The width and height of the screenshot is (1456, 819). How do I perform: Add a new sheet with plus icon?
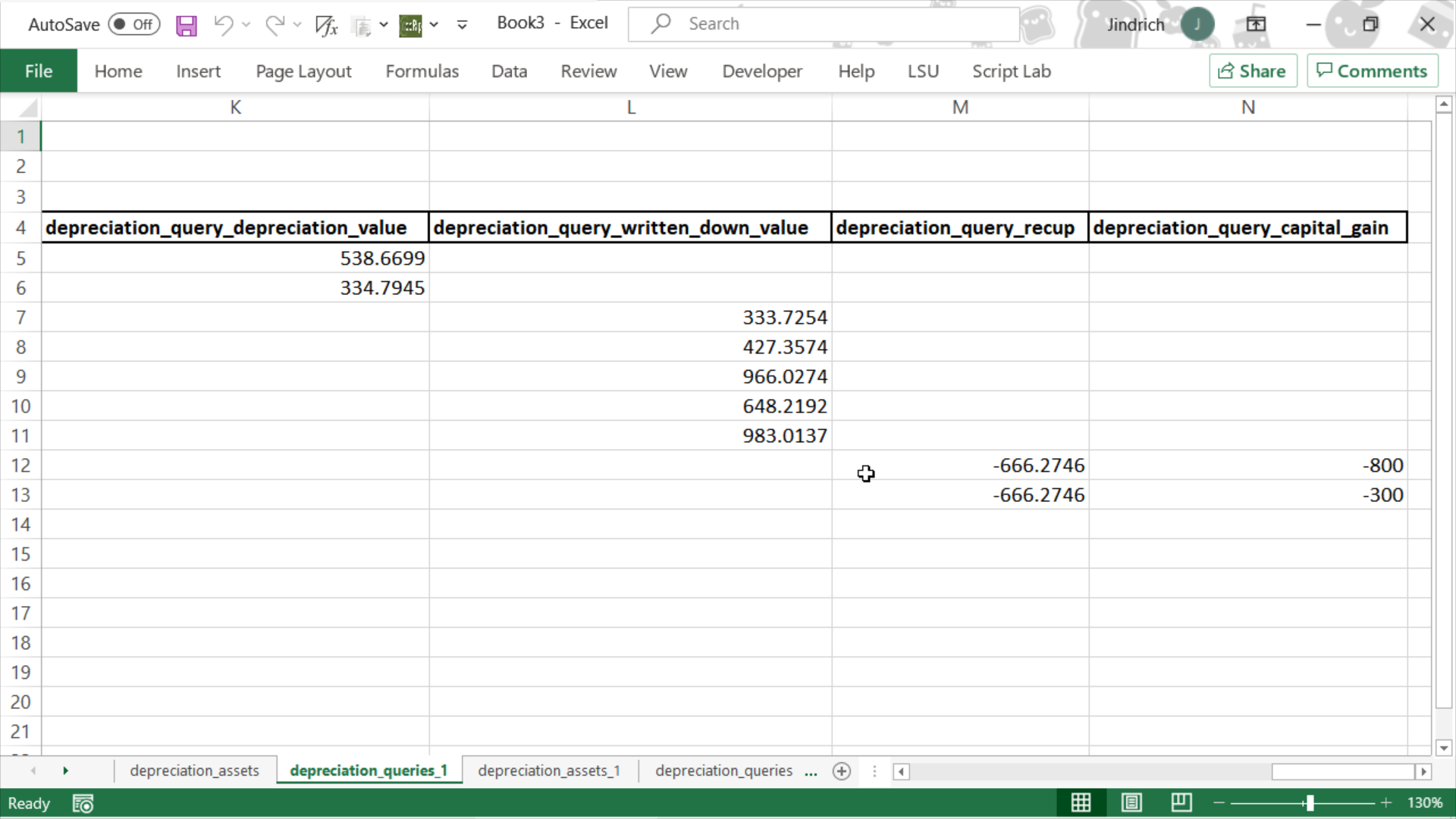point(841,771)
